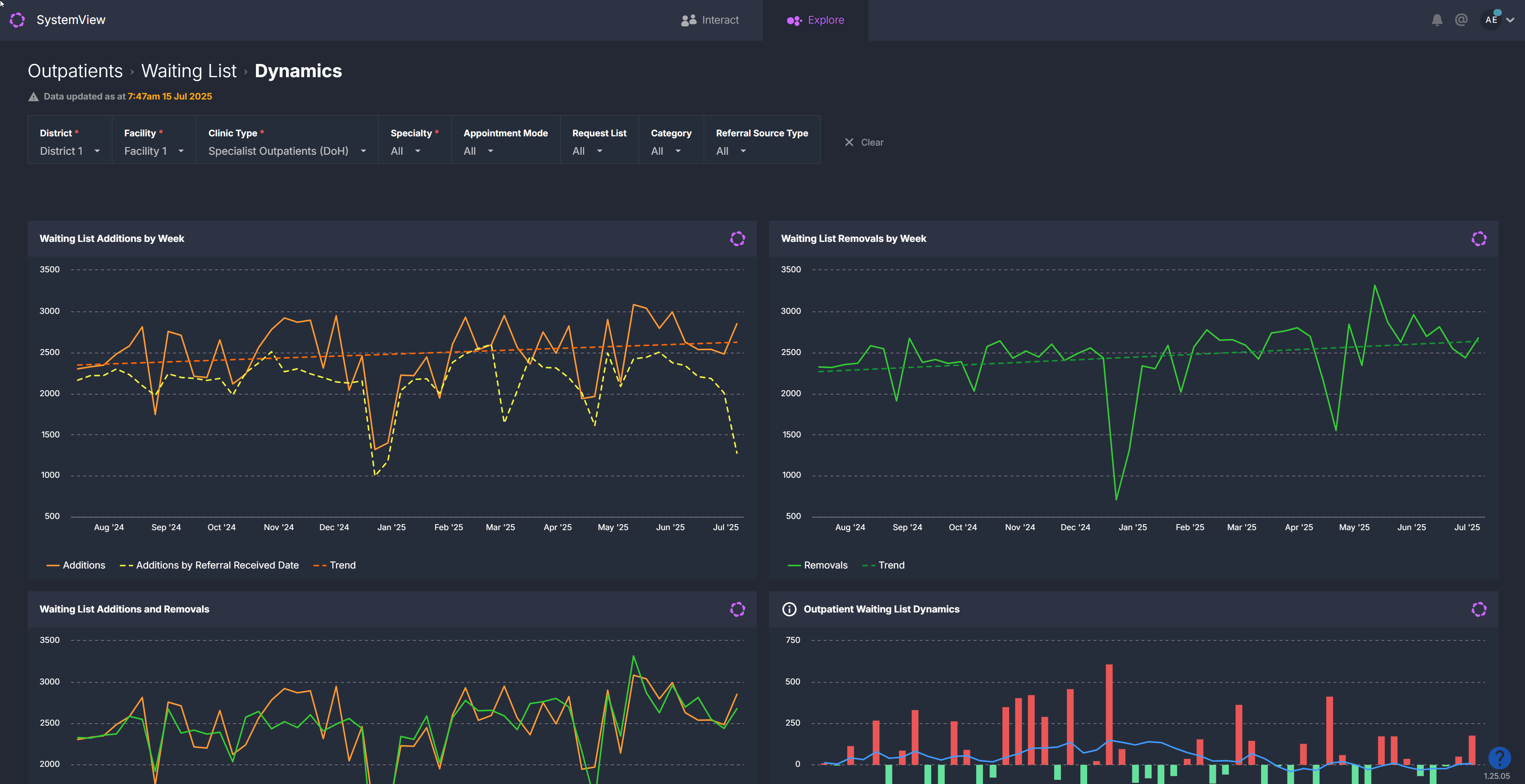Toggle Trend legend in Additions chart

pos(335,565)
